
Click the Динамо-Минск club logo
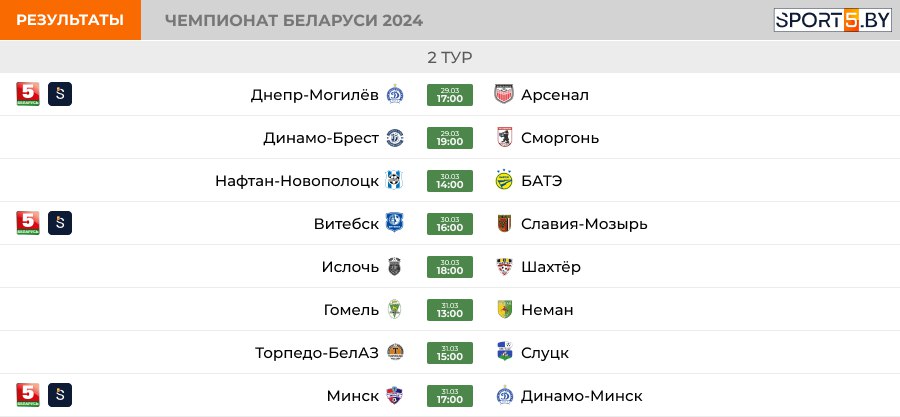pyautogui.click(x=504, y=395)
